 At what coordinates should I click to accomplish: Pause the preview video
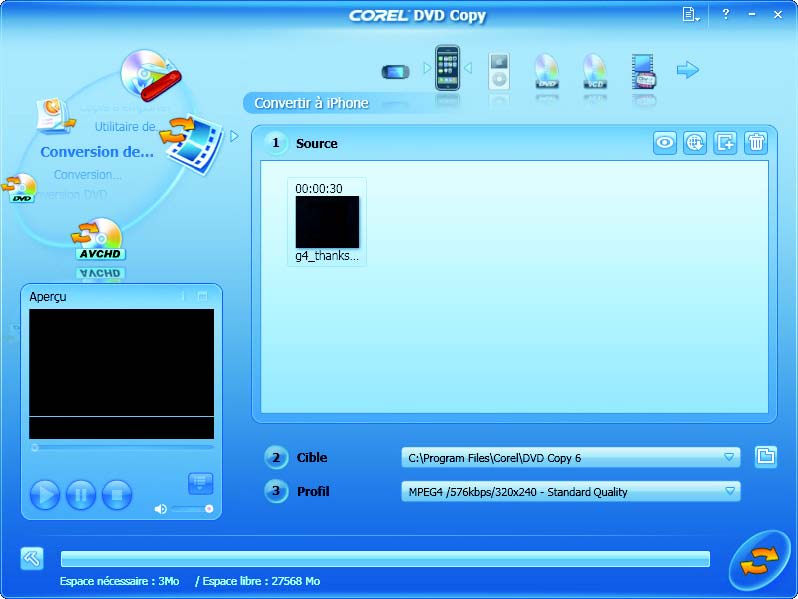[81, 494]
